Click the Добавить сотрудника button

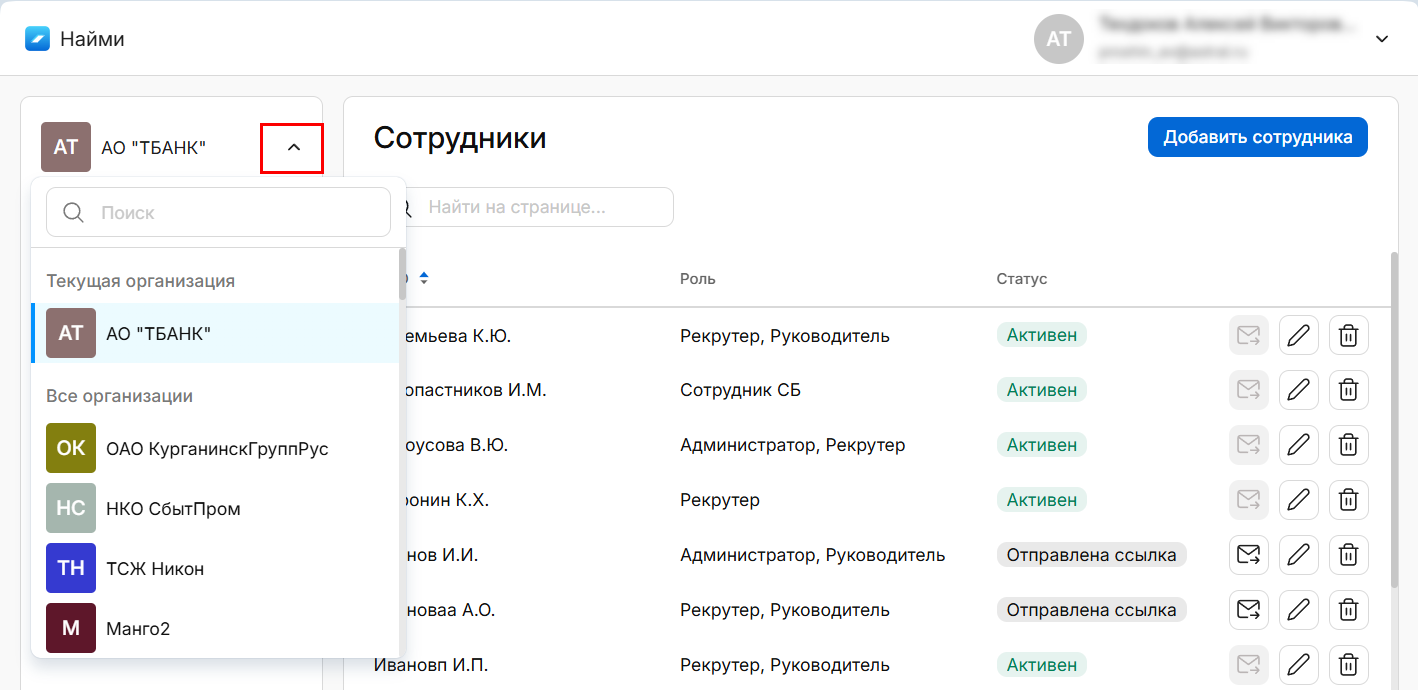pyautogui.click(x=1257, y=137)
